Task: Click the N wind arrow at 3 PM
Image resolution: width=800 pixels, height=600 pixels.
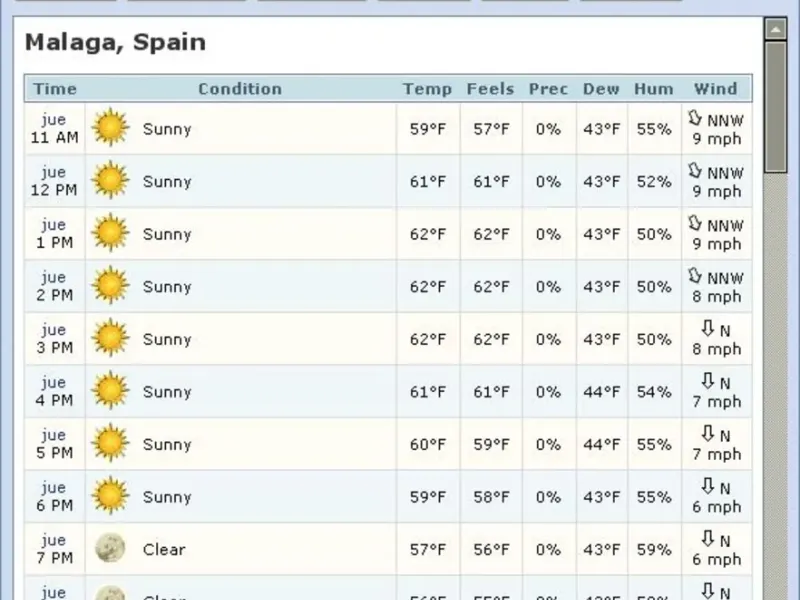Action: [708, 329]
